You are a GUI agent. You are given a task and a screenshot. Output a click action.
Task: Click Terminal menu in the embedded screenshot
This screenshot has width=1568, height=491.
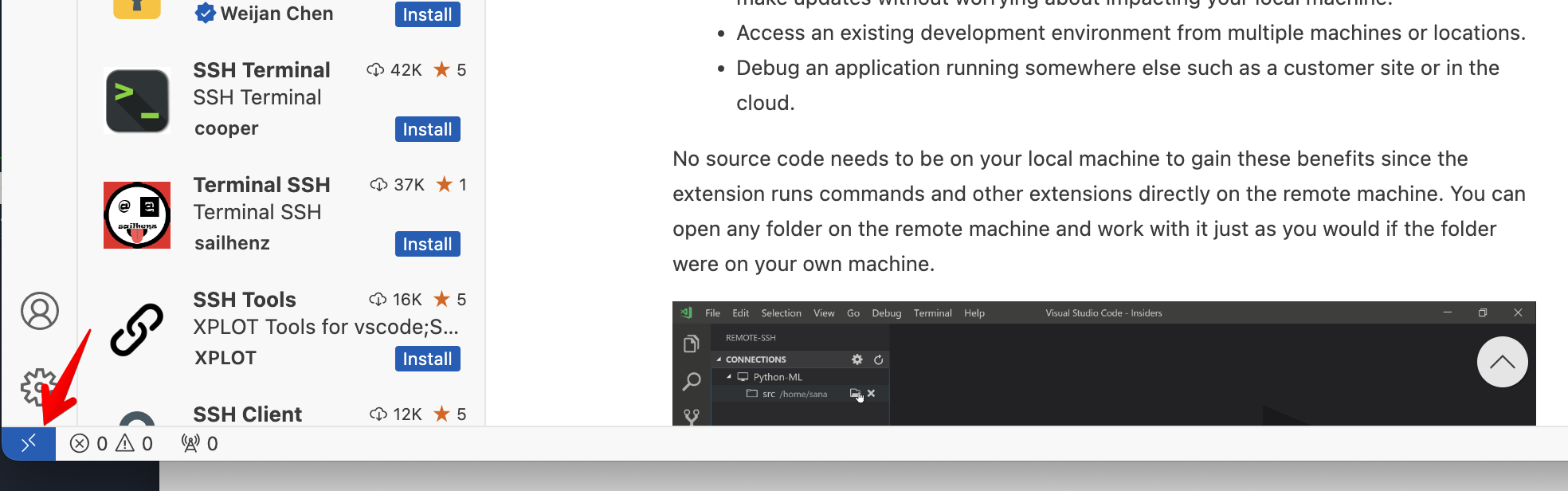(932, 313)
